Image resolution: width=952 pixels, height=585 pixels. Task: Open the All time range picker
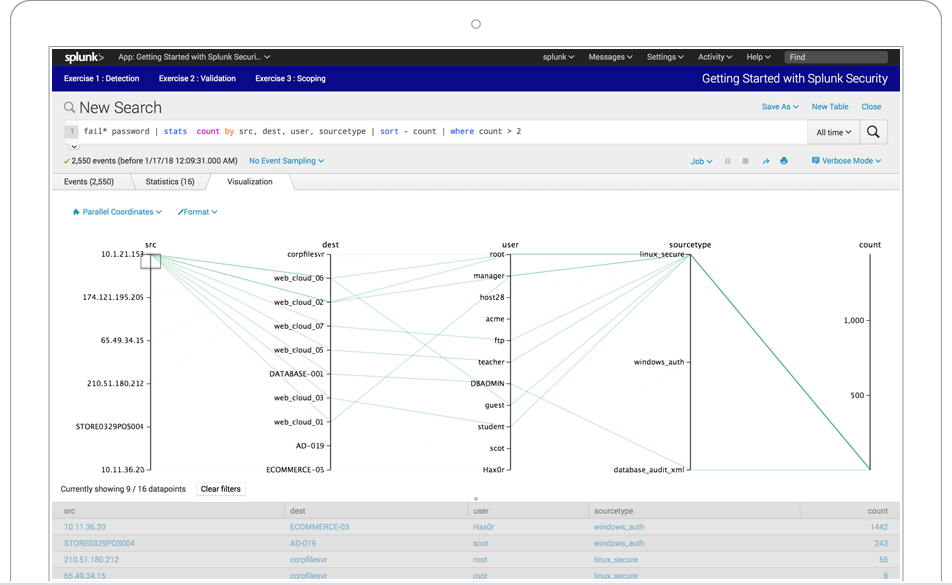(x=834, y=132)
